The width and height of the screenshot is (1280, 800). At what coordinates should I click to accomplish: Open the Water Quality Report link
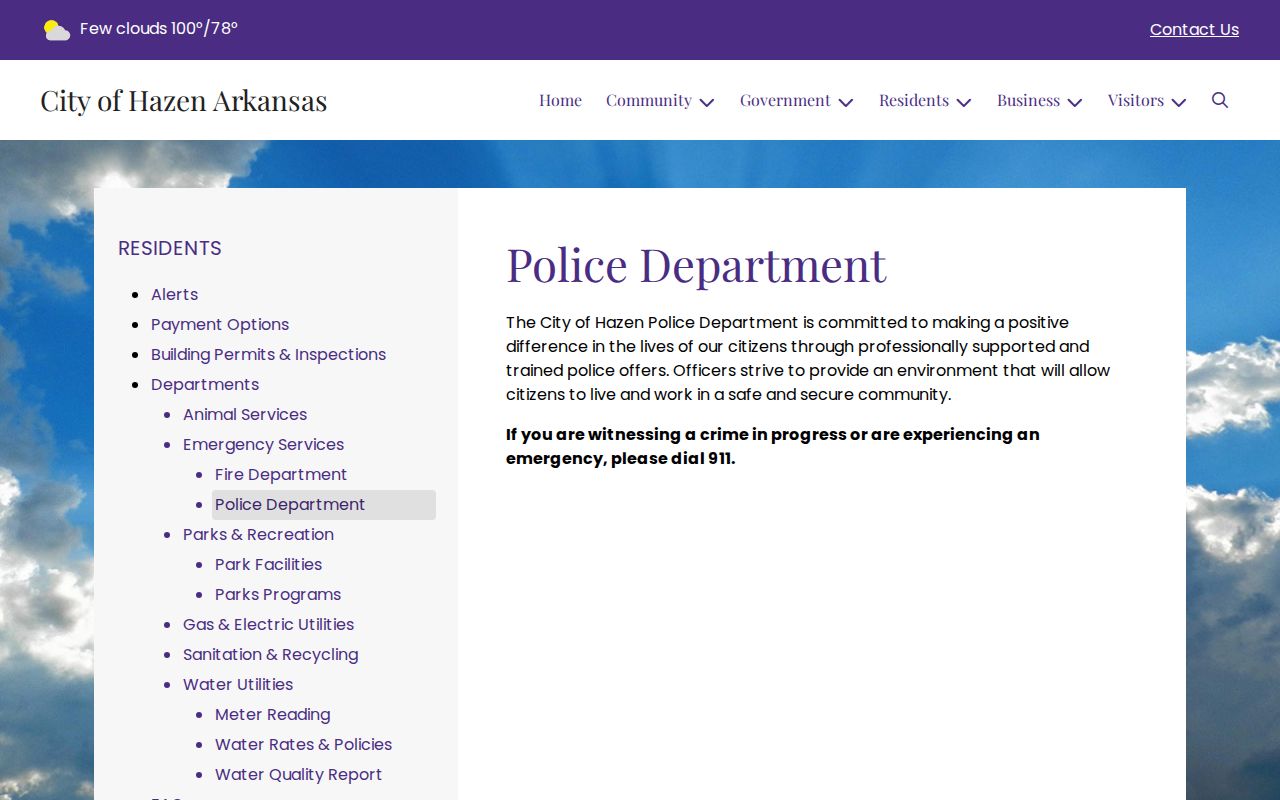pyautogui.click(x=298, y=774)
